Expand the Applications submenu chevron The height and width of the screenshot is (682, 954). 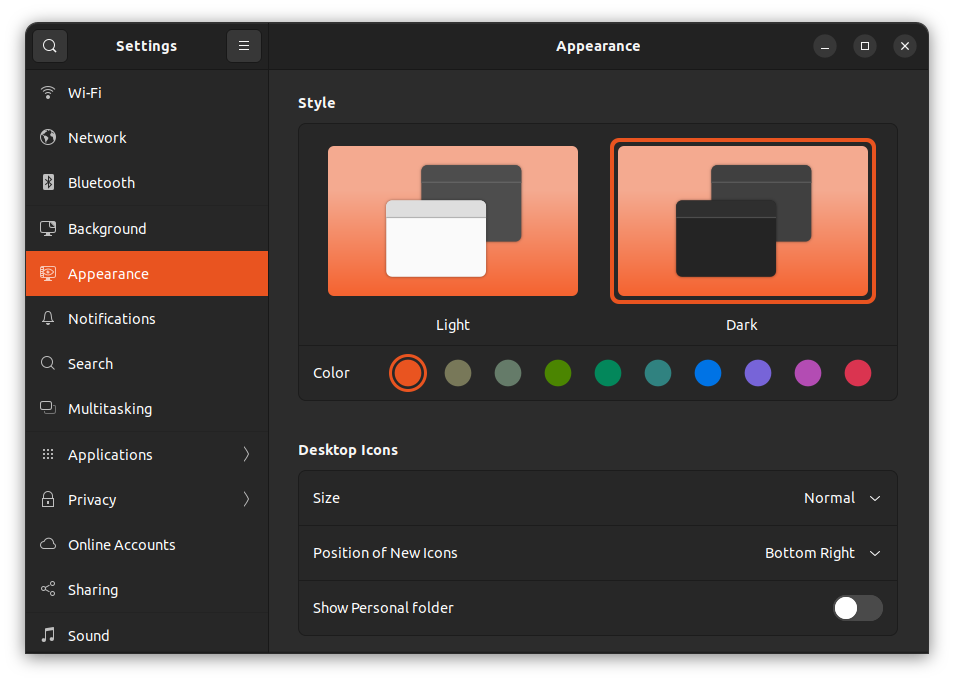pyautogui.click(x=246, y=455)
